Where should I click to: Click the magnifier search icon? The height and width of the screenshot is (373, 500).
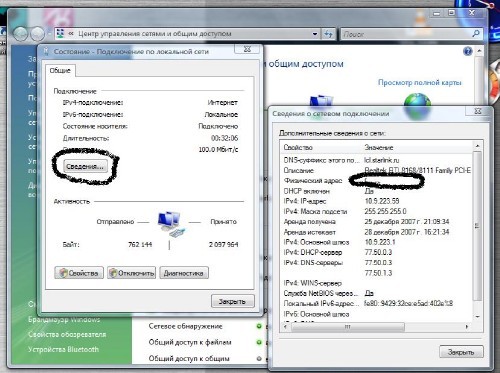point(476,34)
